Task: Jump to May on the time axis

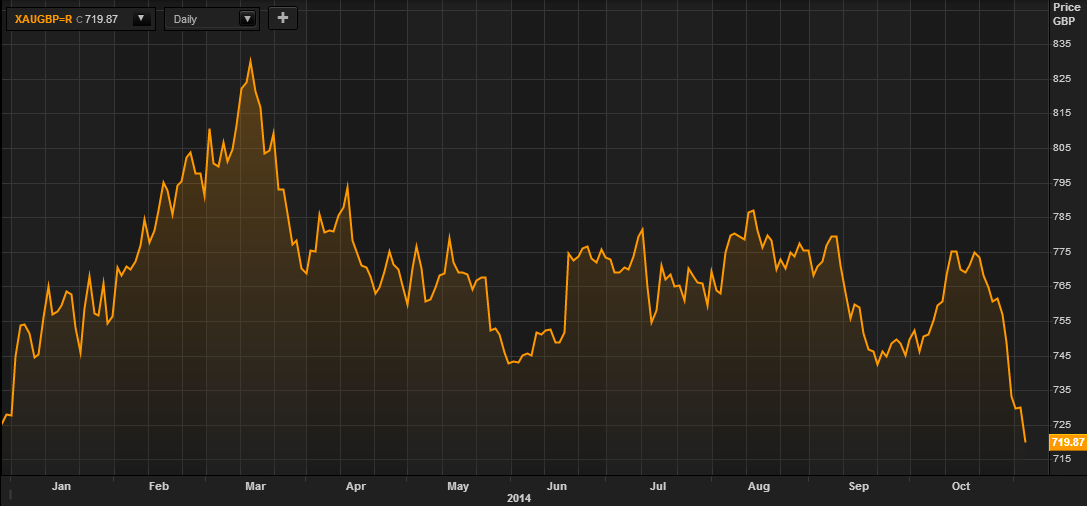Action: 458,487
